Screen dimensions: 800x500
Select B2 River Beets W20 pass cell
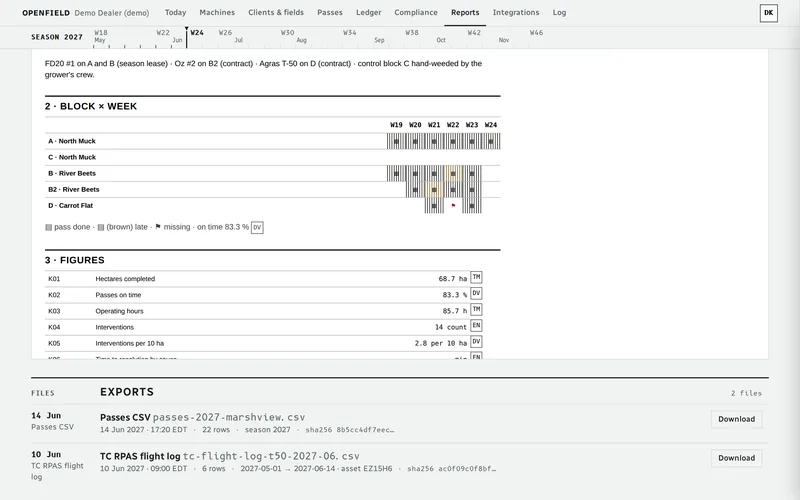415,190
